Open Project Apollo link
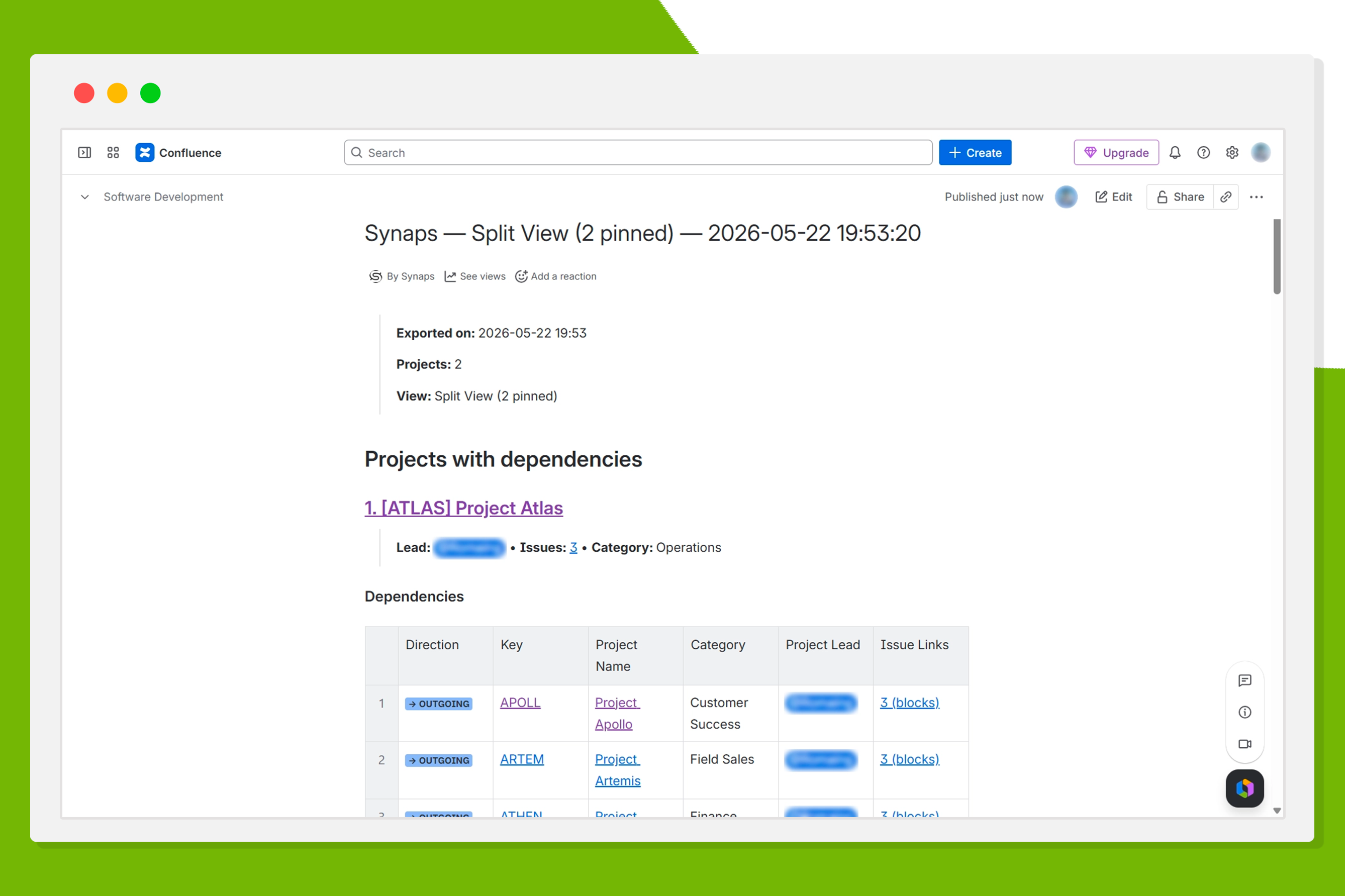Image resolution: width=1345 pixels, height=896 pixels. pyautogui.click(x=617, y=713)
